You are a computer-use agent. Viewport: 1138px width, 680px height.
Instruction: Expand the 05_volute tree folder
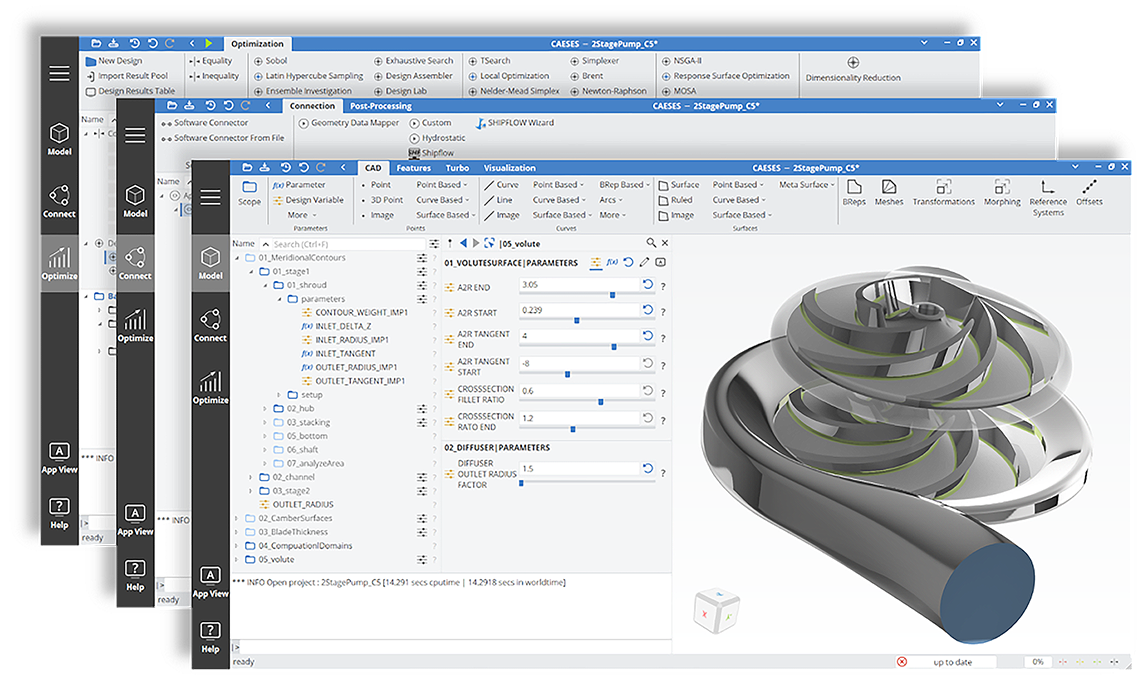(x=237, y=560)
